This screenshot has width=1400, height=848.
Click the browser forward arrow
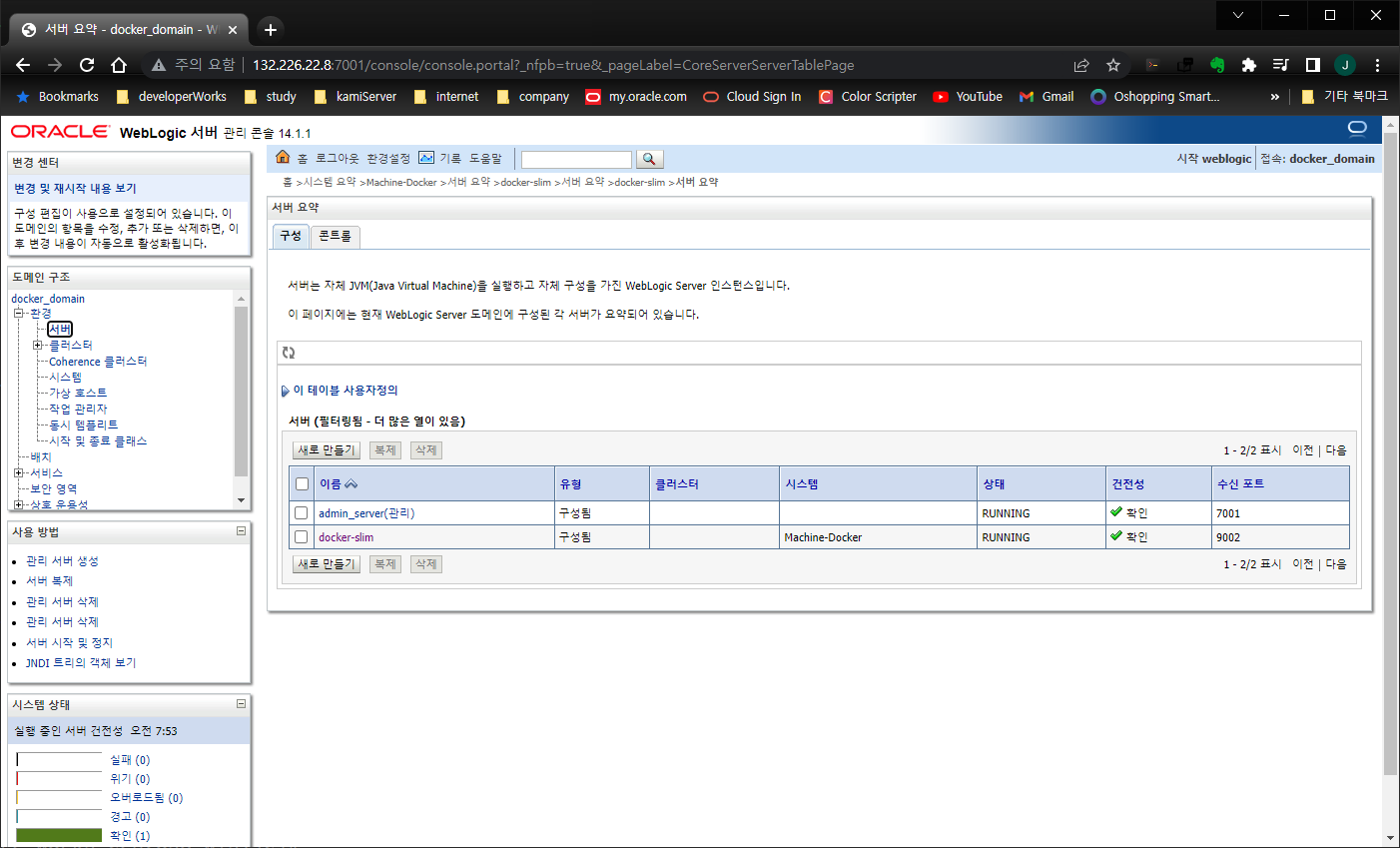[x=55, y=65]
